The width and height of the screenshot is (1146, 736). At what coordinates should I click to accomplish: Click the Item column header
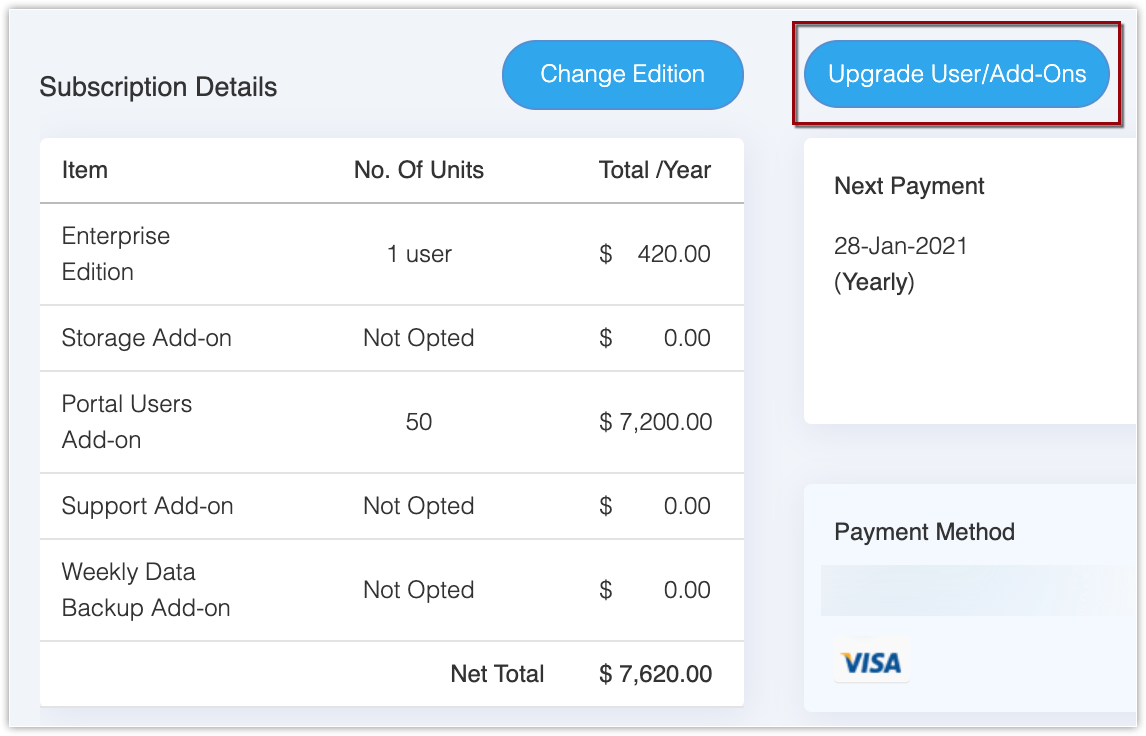[x=85, y=170]
